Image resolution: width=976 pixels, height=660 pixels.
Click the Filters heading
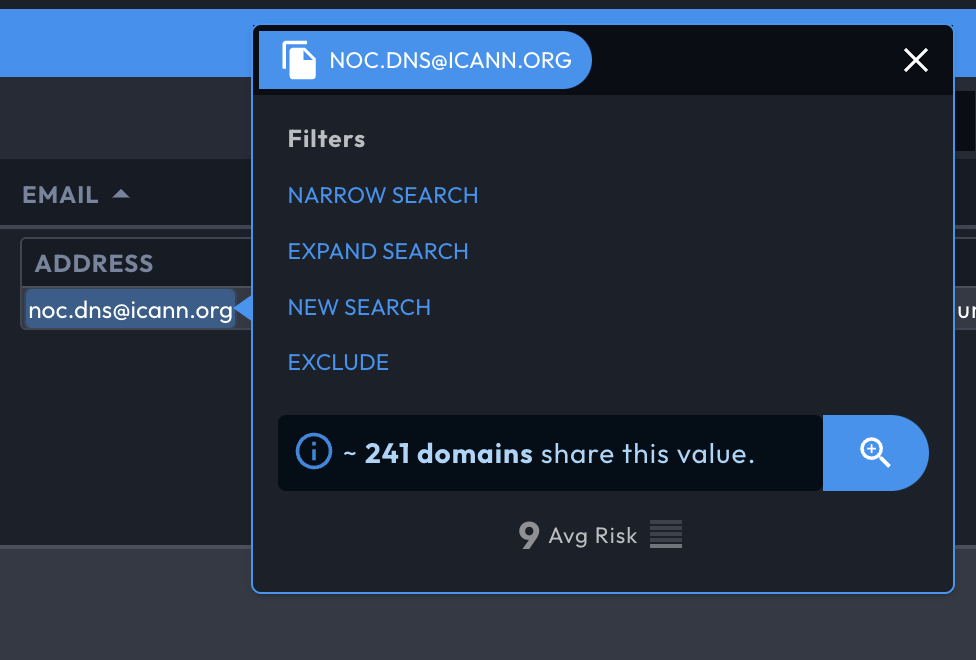(x=326, y=139)
